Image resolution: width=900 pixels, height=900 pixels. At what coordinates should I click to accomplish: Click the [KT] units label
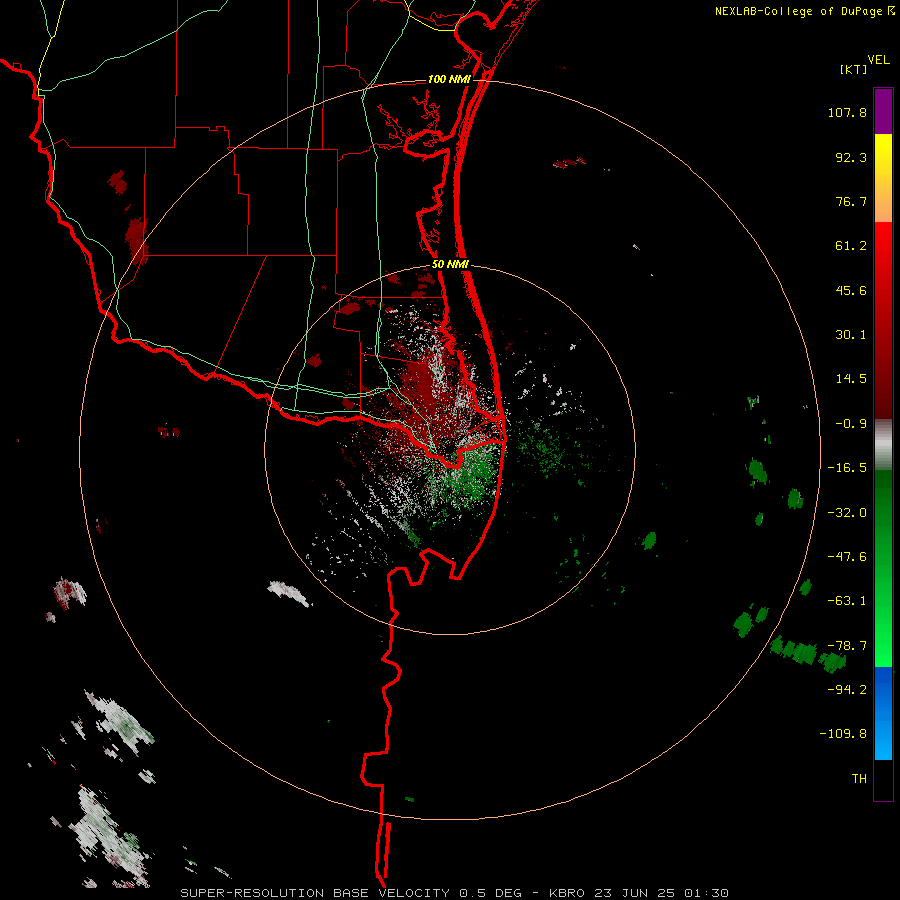(854, 69)
